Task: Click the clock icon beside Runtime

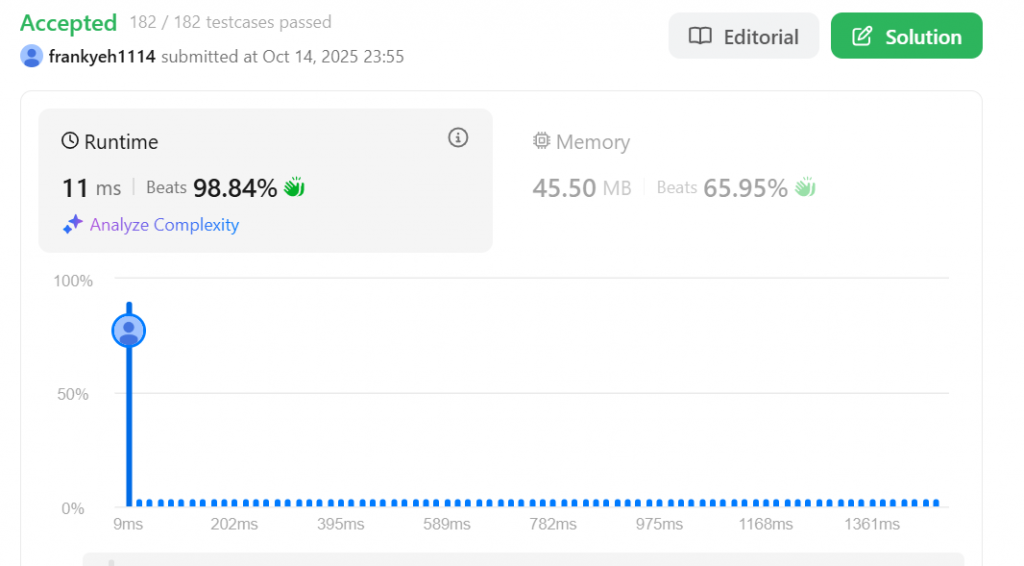Action: [70, 142]
